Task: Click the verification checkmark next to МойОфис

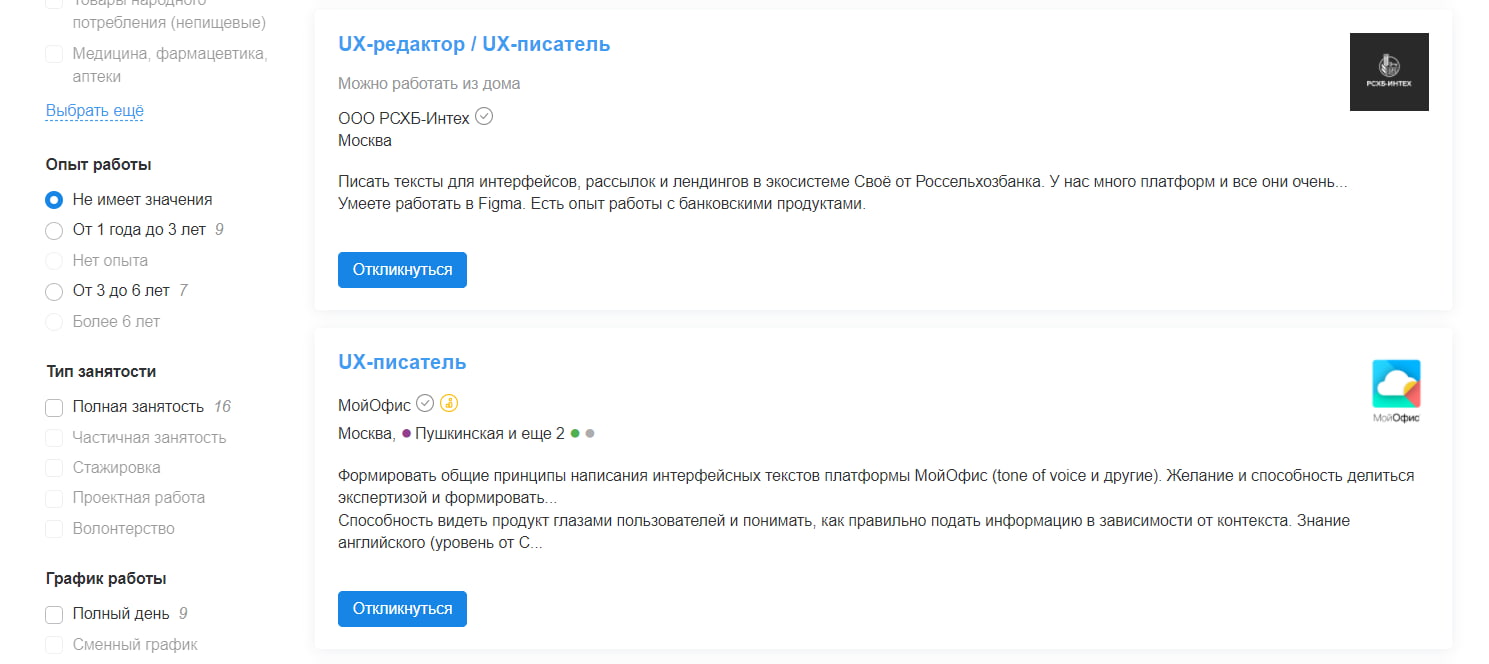Action: pos(425,403)
